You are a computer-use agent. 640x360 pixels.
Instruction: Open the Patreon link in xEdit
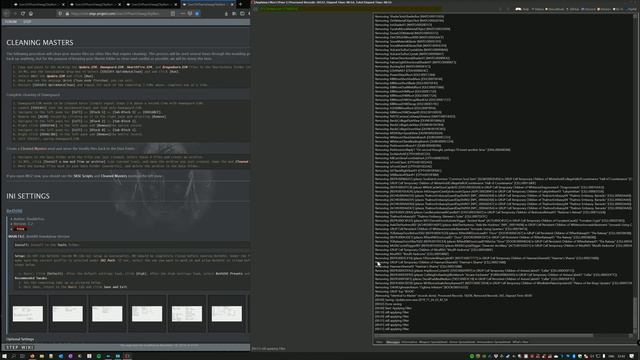[605, 9]
